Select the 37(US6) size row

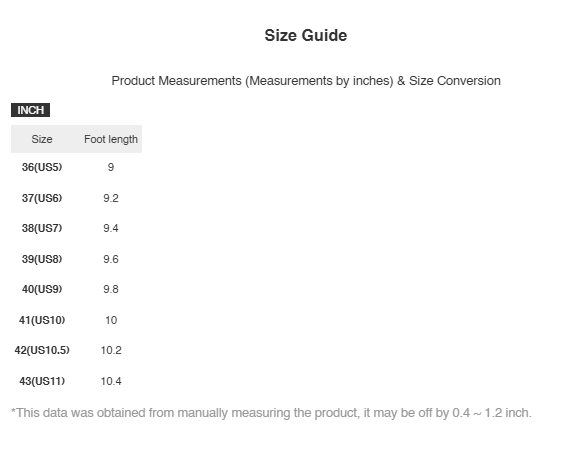(x=77, y=198)
